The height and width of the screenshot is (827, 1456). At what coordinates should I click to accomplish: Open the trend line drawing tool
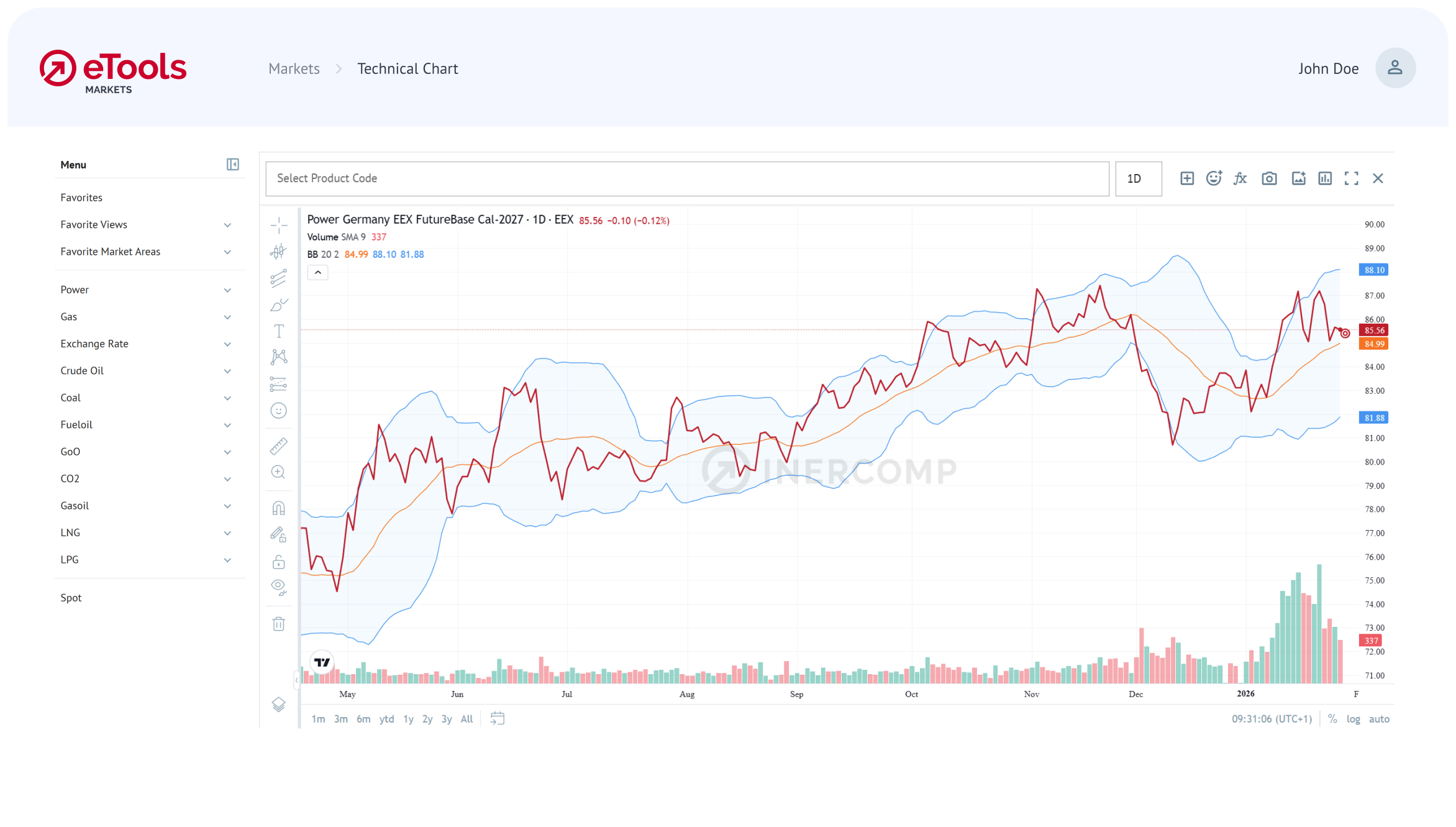279,278
